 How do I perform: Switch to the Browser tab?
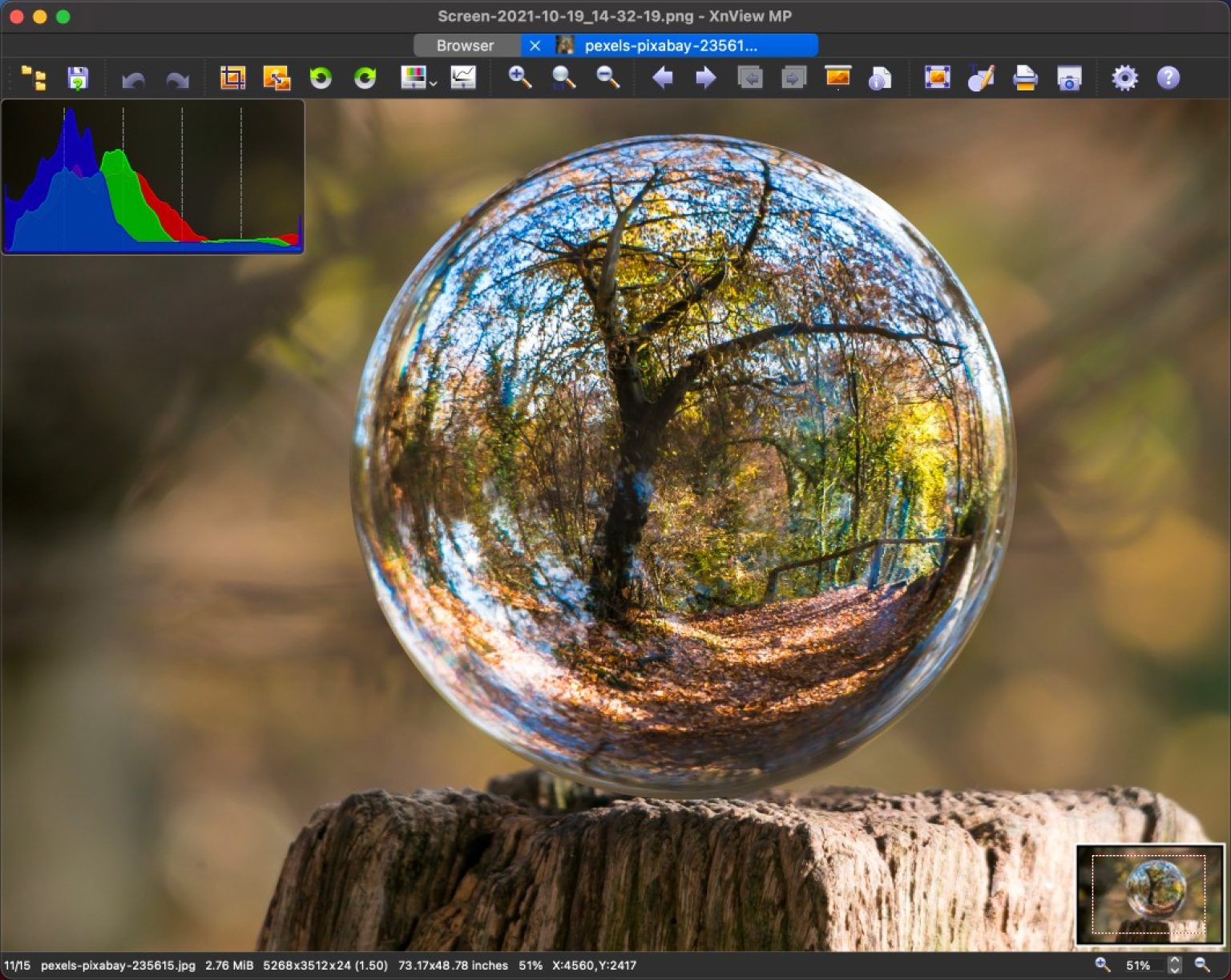tap(465, 46)
